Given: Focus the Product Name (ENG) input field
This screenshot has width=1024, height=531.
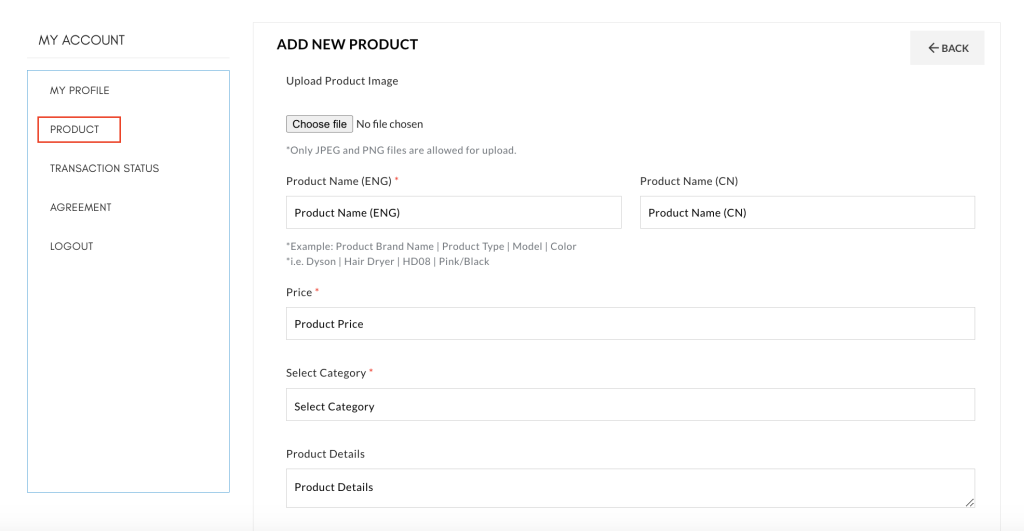Looking at the screenshot, I should tap(454, 212).
